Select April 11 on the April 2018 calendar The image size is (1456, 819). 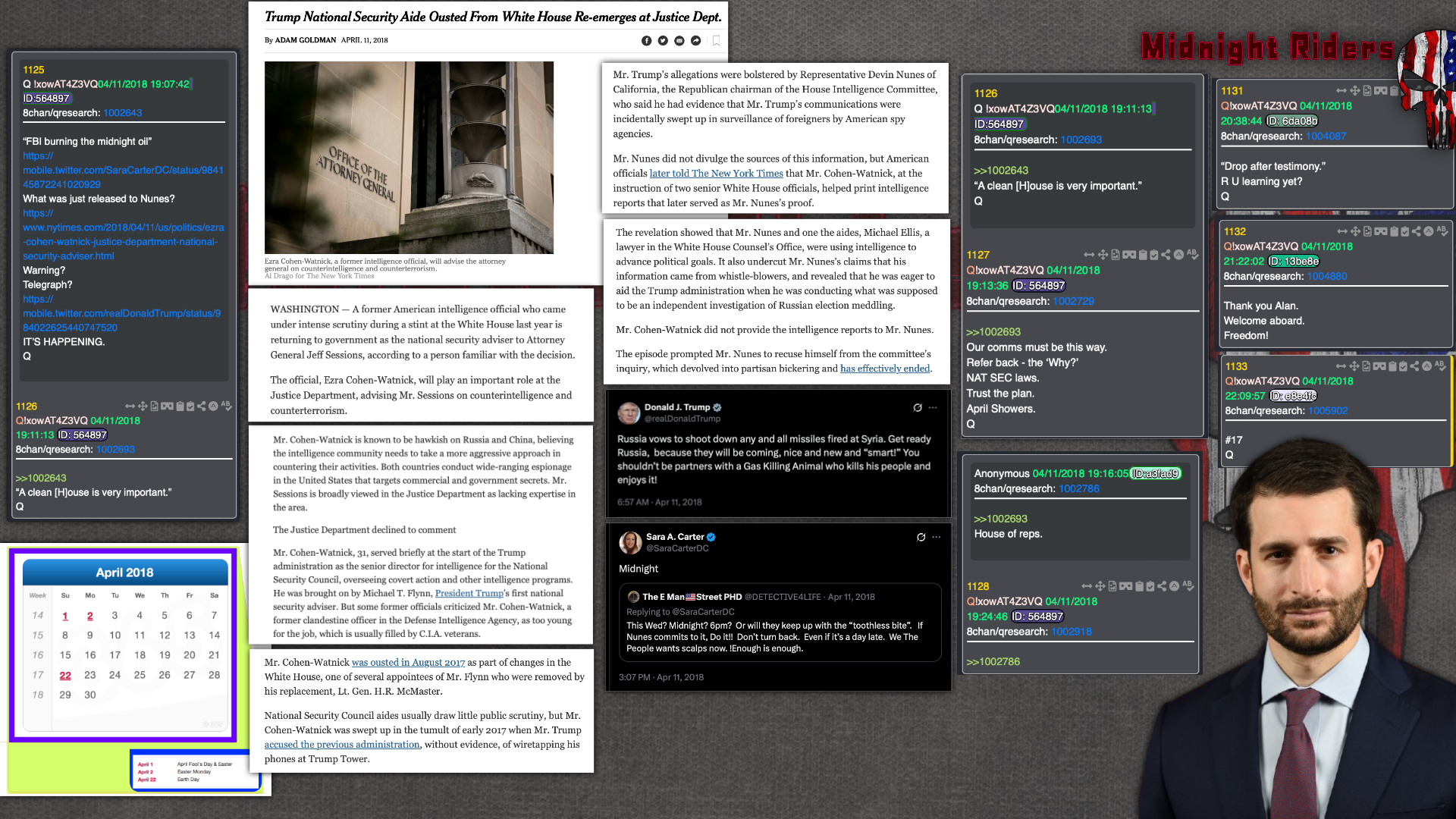coord(140,635)
